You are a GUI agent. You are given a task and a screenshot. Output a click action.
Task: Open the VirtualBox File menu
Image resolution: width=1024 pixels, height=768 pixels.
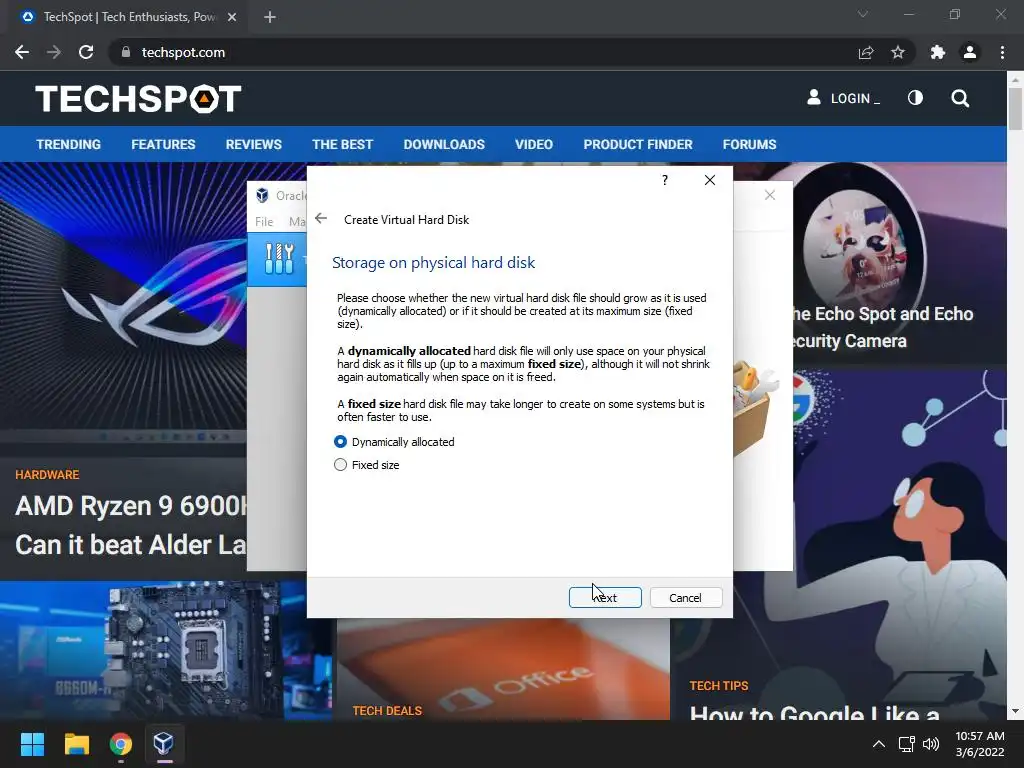(x=264, y=221)
